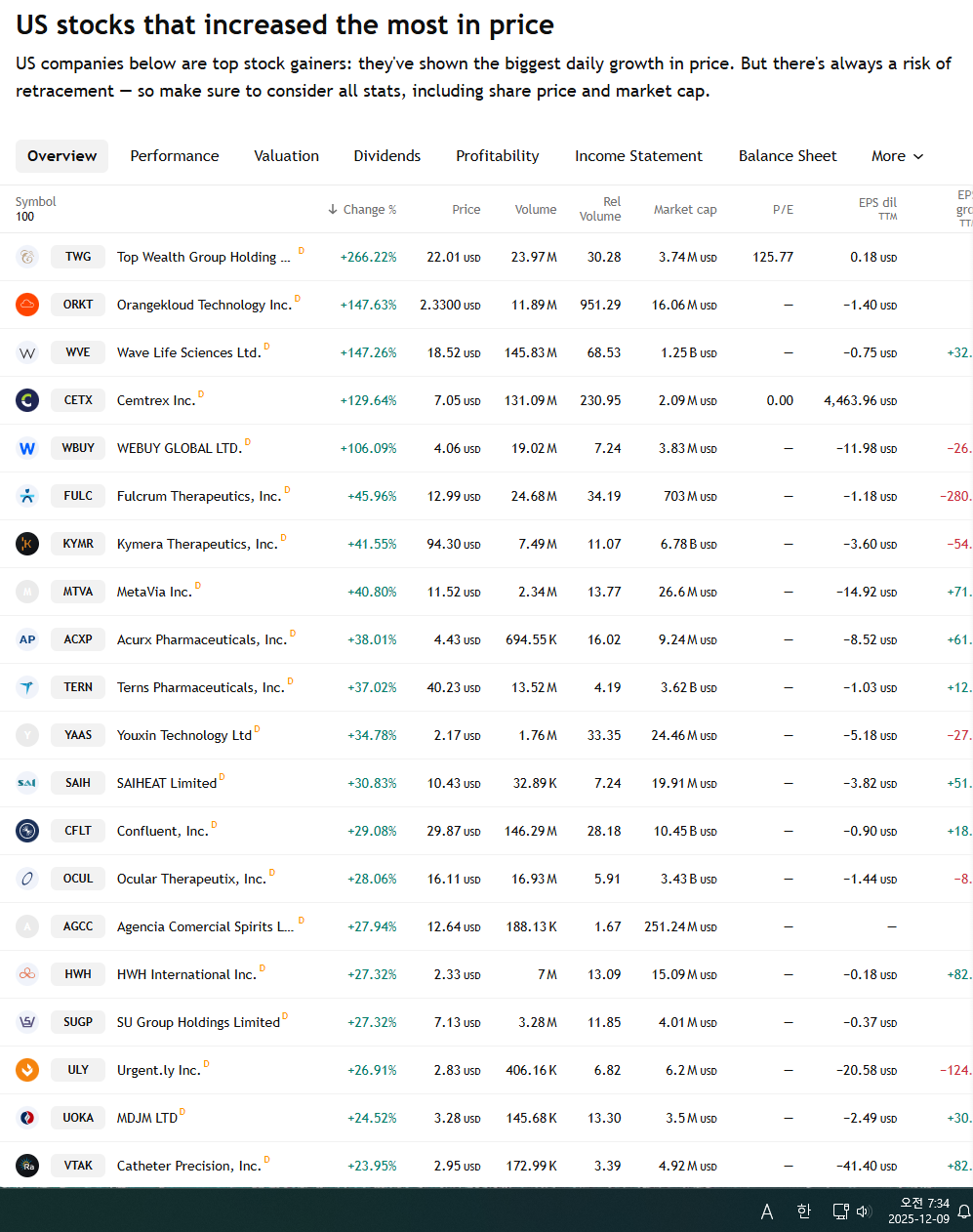
Task: Click the UOKA MDJM logo icon
Action: (27, 1118)
